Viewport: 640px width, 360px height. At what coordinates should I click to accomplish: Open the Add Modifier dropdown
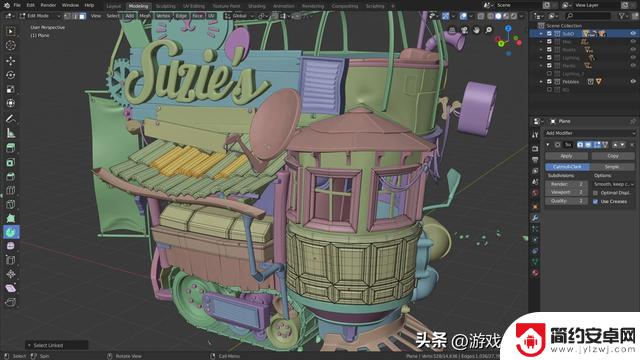tap(590, 133)
